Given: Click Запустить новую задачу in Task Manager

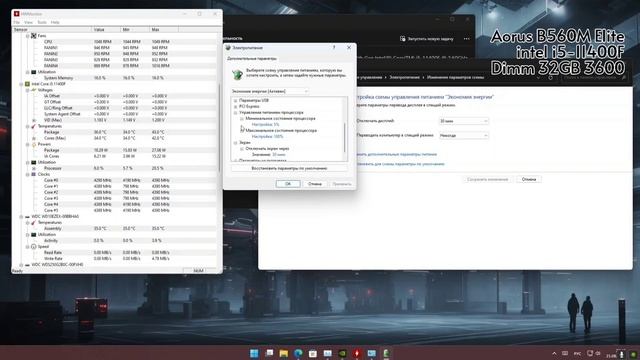Looking at the screenshot, I should click(x=427, y=39).
